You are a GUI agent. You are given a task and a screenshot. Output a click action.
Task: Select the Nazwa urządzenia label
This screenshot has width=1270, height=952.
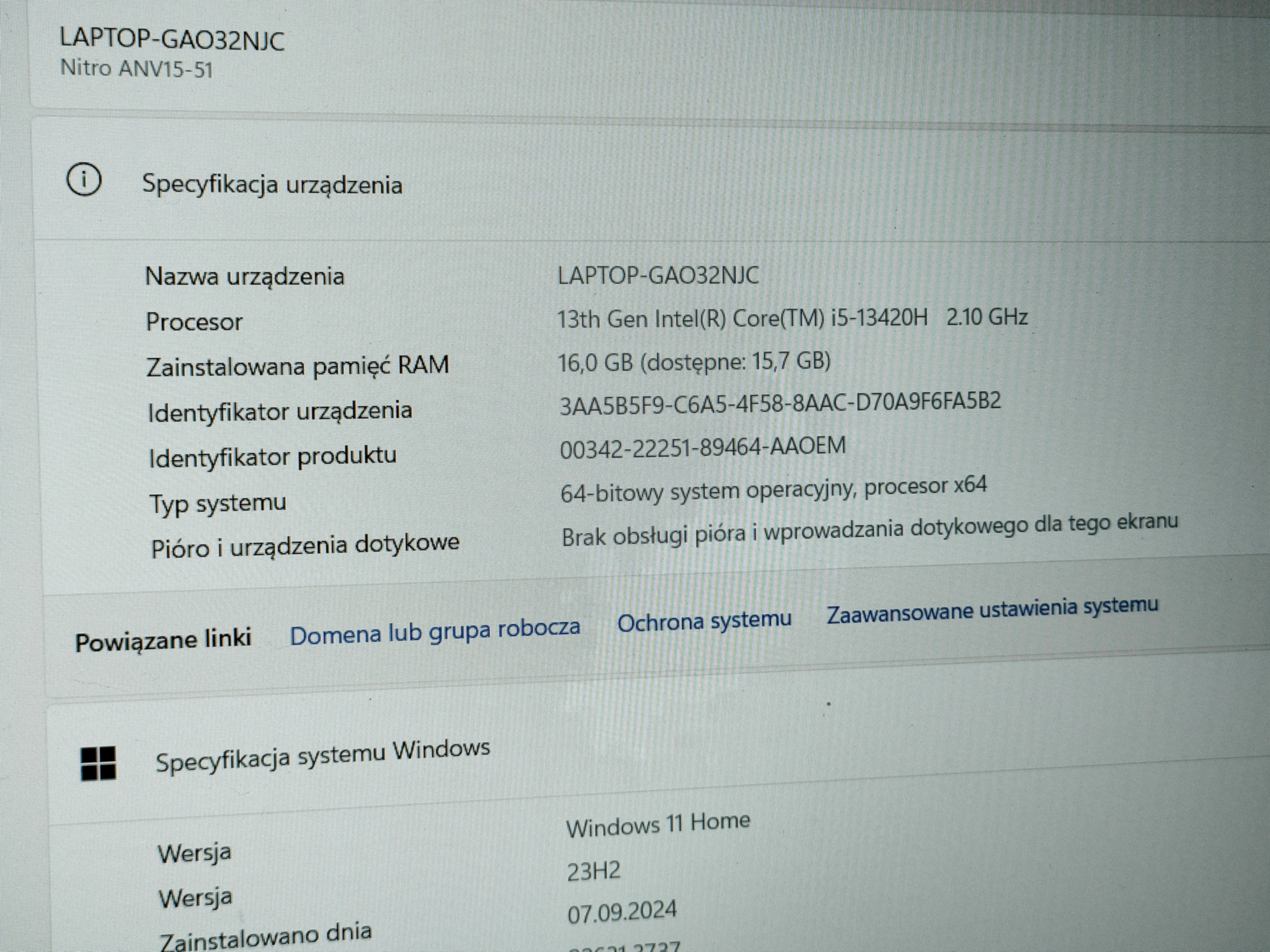pos(245,277)
